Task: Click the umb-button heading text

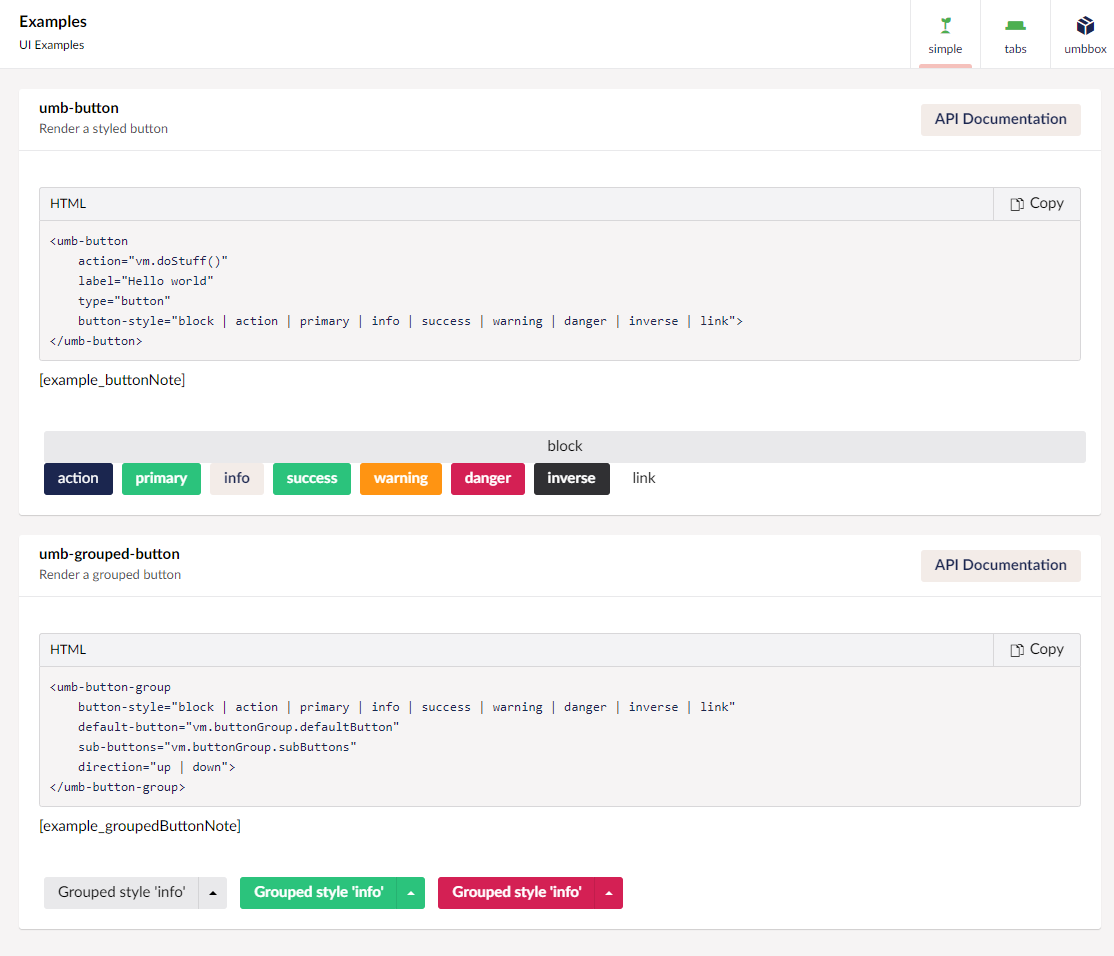Action: (79, 108)
